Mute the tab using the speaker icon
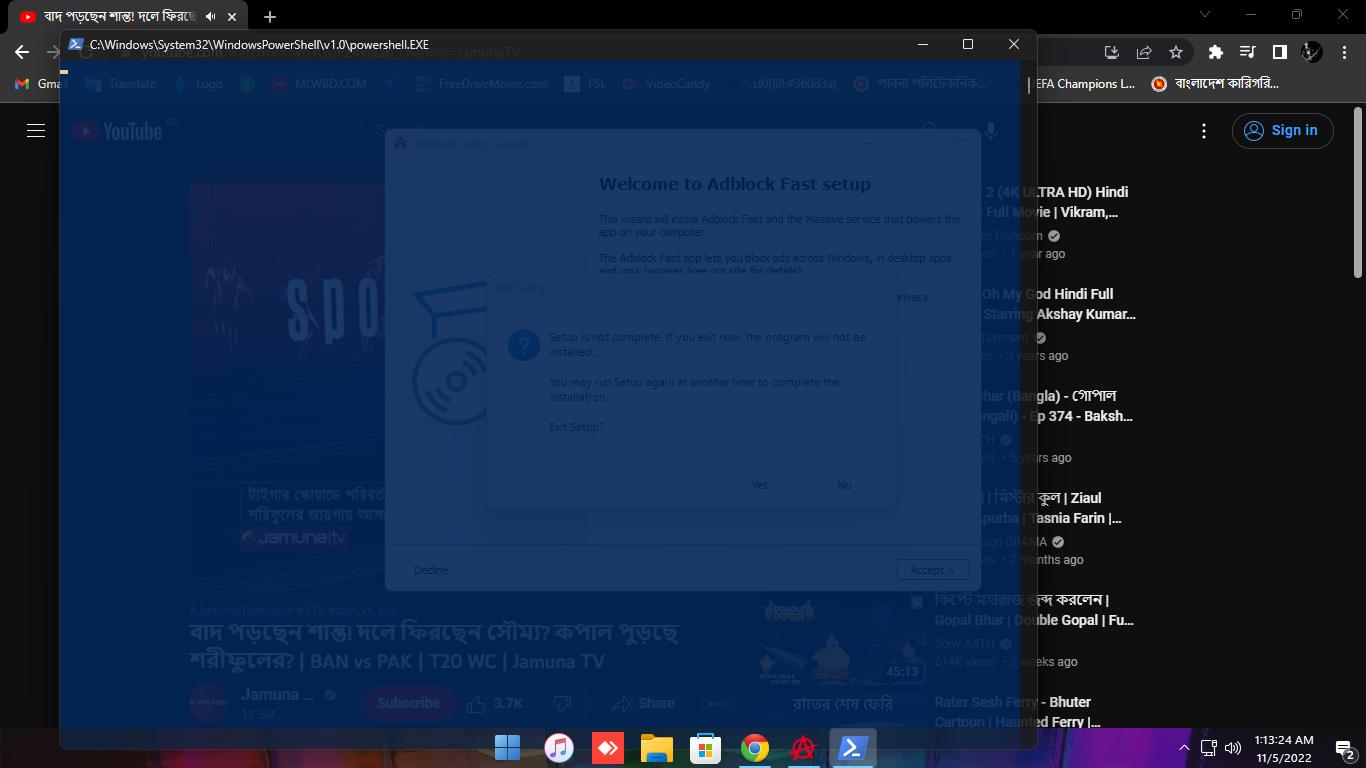The width and height of the screenshot is (1366, 768). [x=210, y=17]
